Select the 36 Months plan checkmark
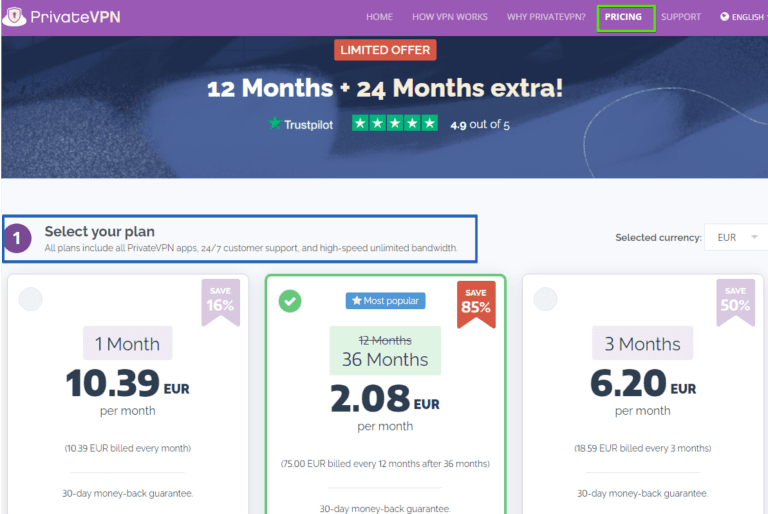 pos(290,300)
